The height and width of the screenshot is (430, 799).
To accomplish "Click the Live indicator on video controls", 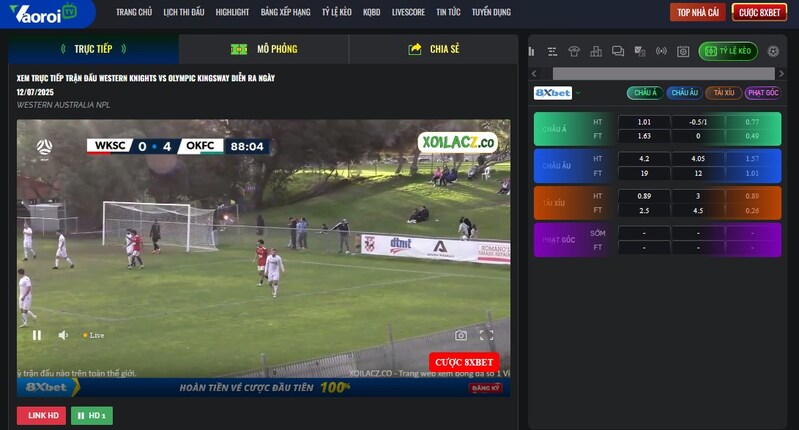I will [x=93, y=335].
